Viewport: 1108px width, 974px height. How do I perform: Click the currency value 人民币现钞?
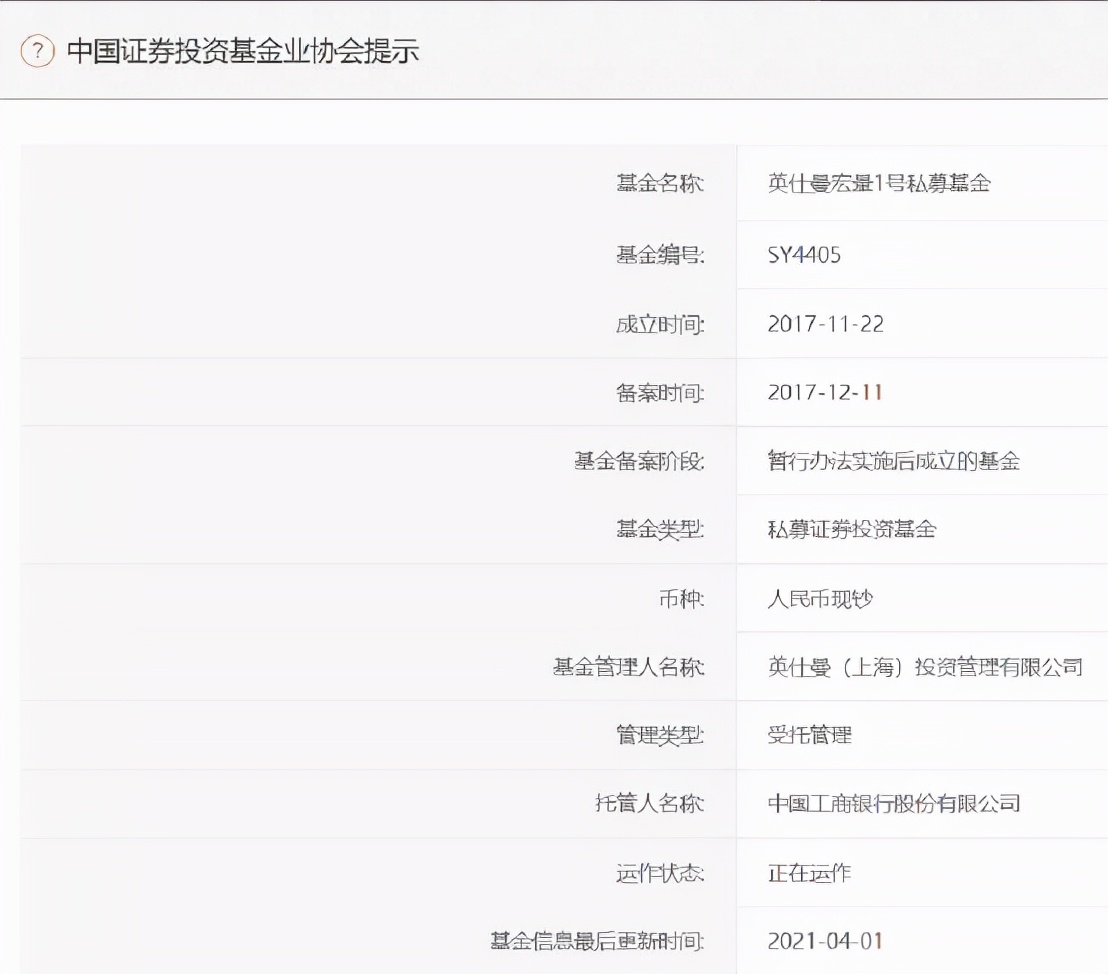(820, 599)
